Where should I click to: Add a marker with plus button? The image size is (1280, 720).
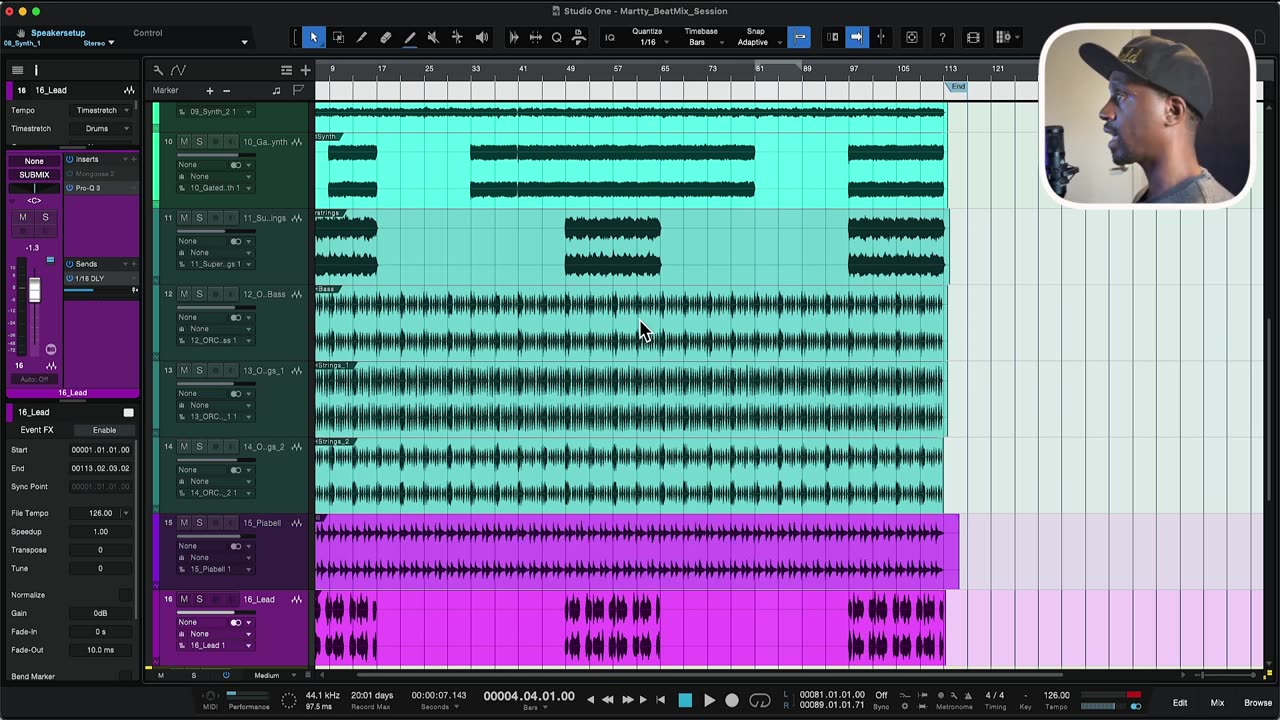[x=210, y=91]
